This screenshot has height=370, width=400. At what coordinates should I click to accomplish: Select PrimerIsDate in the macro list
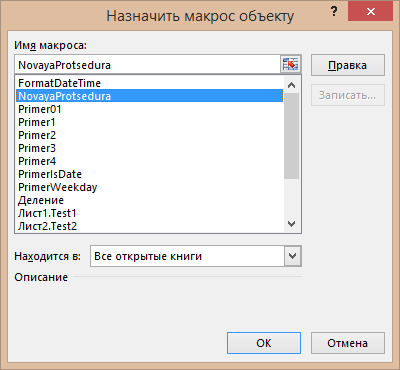tap(149, 174)
